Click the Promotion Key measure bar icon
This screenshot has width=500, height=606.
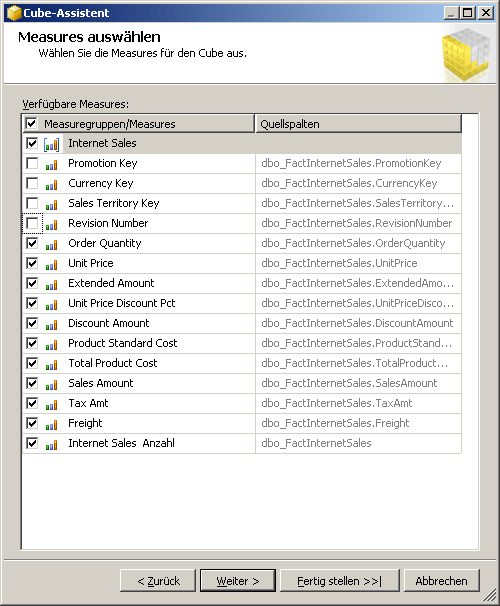coord(51,165)
